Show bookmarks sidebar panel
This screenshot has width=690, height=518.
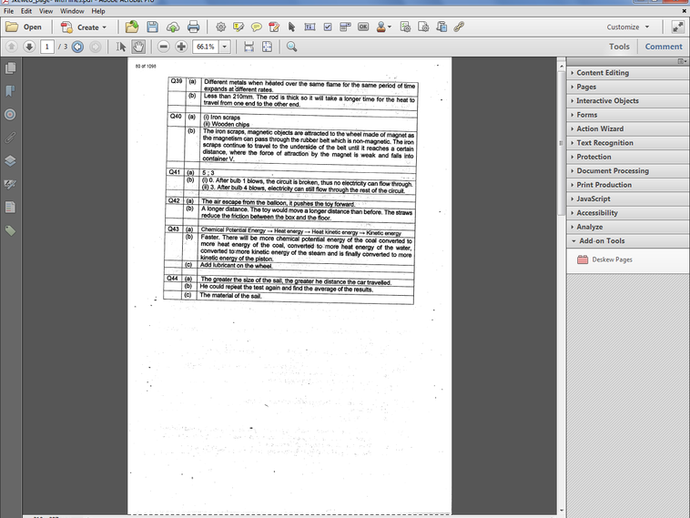point(10,91)
